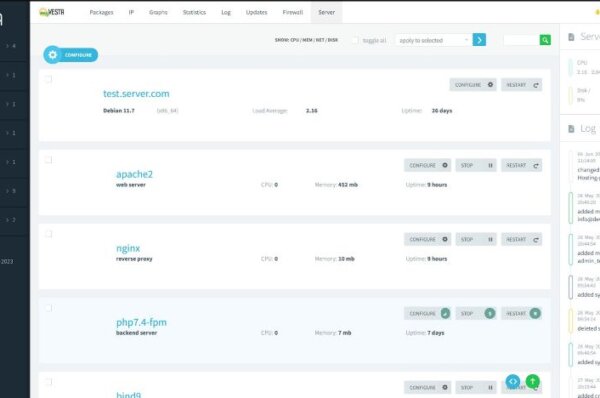Screen dimensions: 600x398
Task: Click the NET filter in SHOW
Action: [x=320, y=40]
